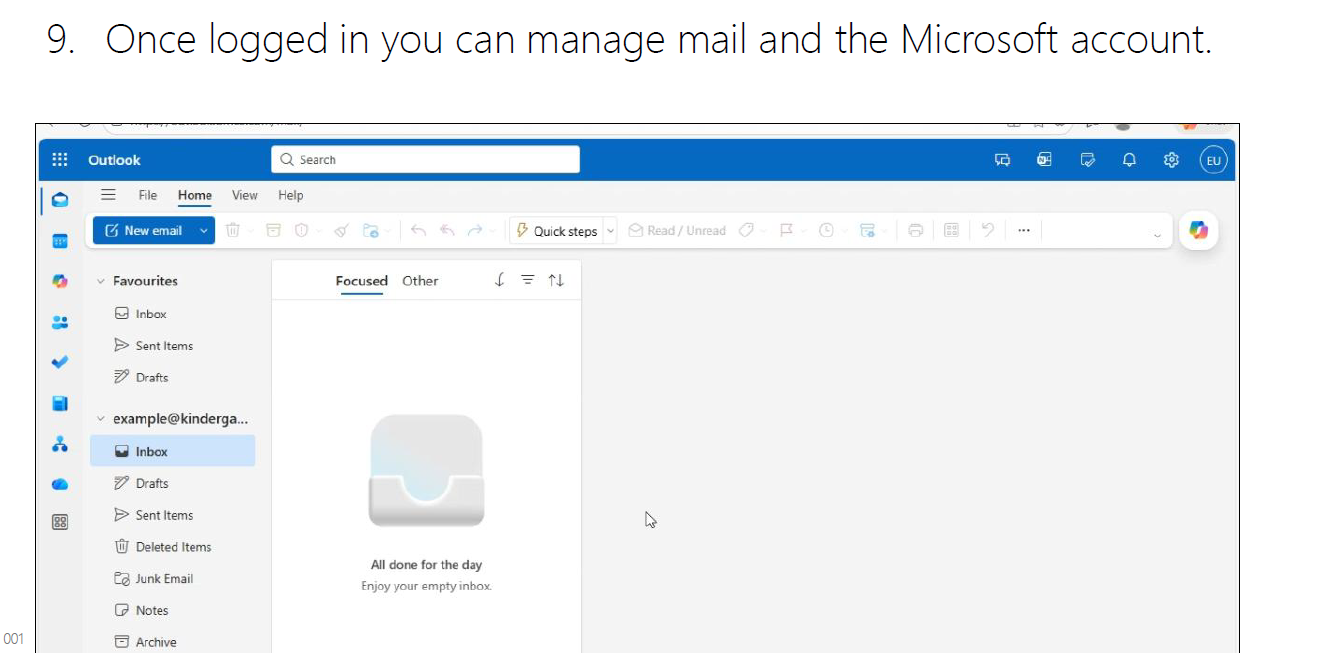
Task: Select the highlighted account Inbox folder
Action: (172, 451)
